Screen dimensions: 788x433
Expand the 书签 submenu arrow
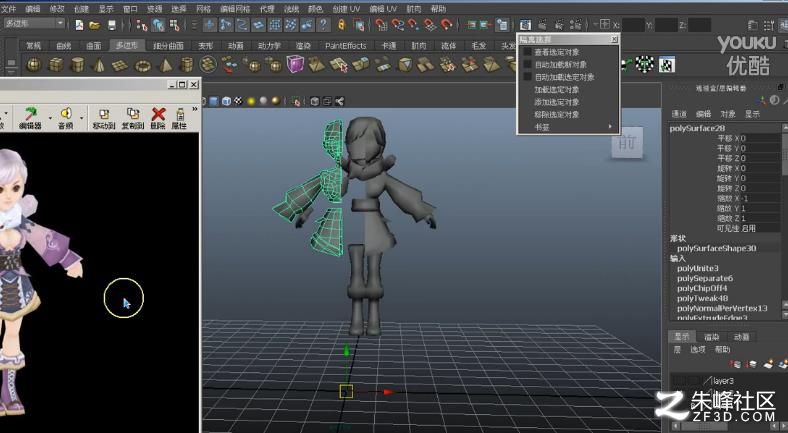click(x=610, y=127)
